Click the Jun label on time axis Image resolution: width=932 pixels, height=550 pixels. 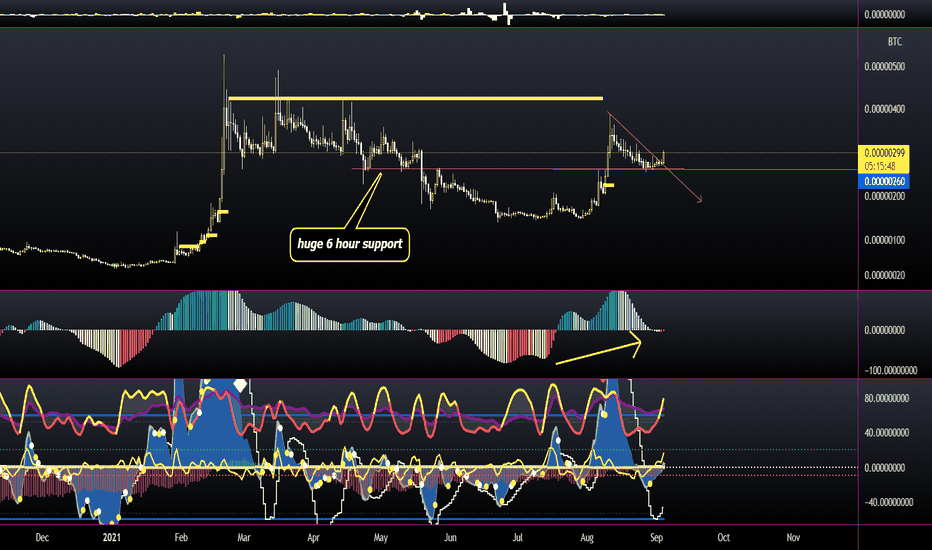(450, 538)
